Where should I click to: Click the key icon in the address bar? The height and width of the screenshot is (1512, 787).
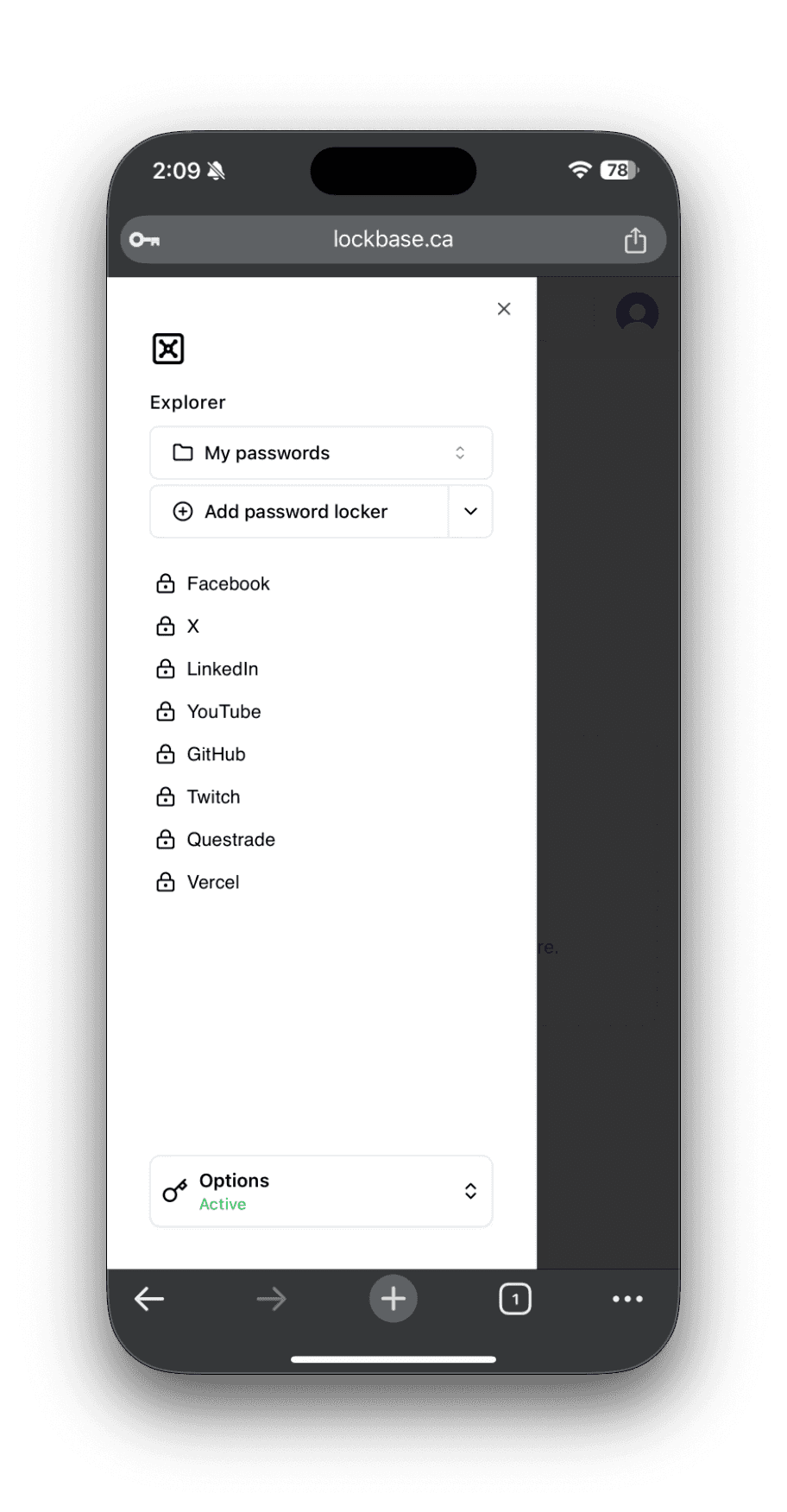coord(145,239)
